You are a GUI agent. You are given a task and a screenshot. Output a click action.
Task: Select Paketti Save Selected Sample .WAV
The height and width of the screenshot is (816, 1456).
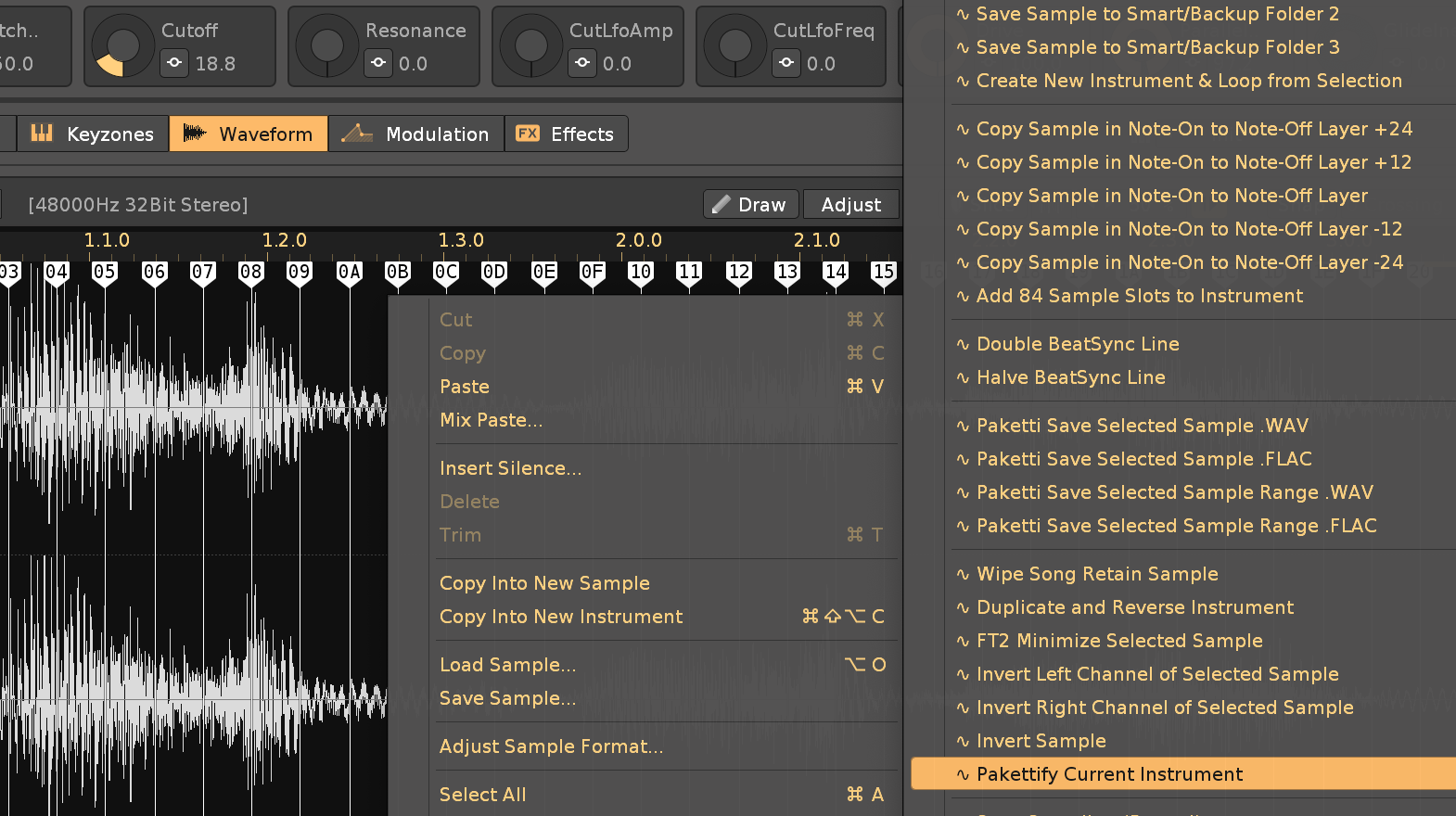[1142, 426]
